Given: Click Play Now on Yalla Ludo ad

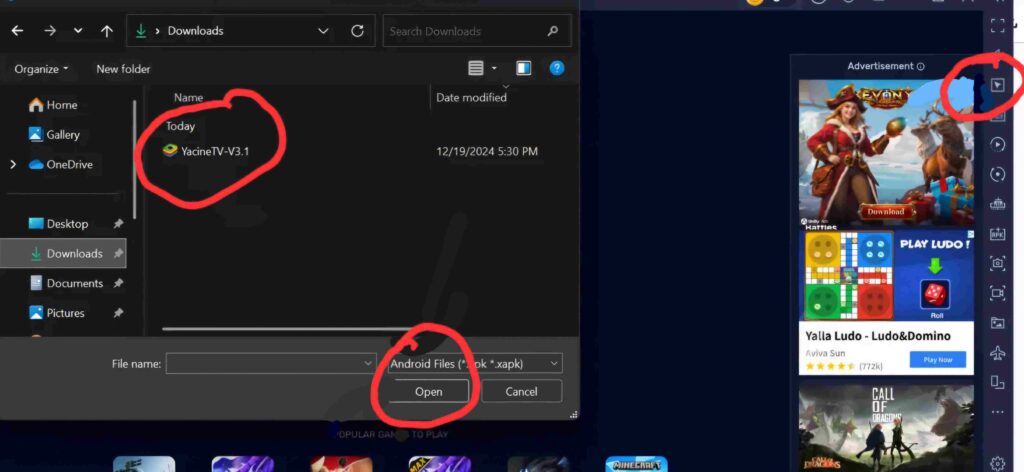Looking at the screenshot, I should point(938,360).
